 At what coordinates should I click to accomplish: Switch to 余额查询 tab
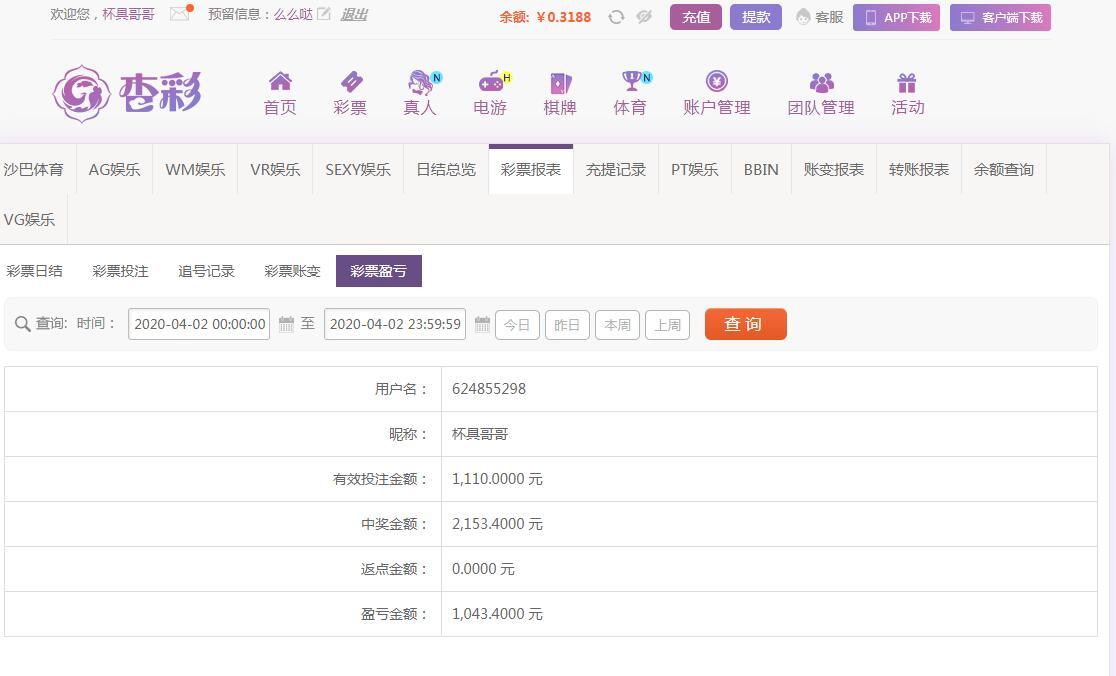(1004, 169)
